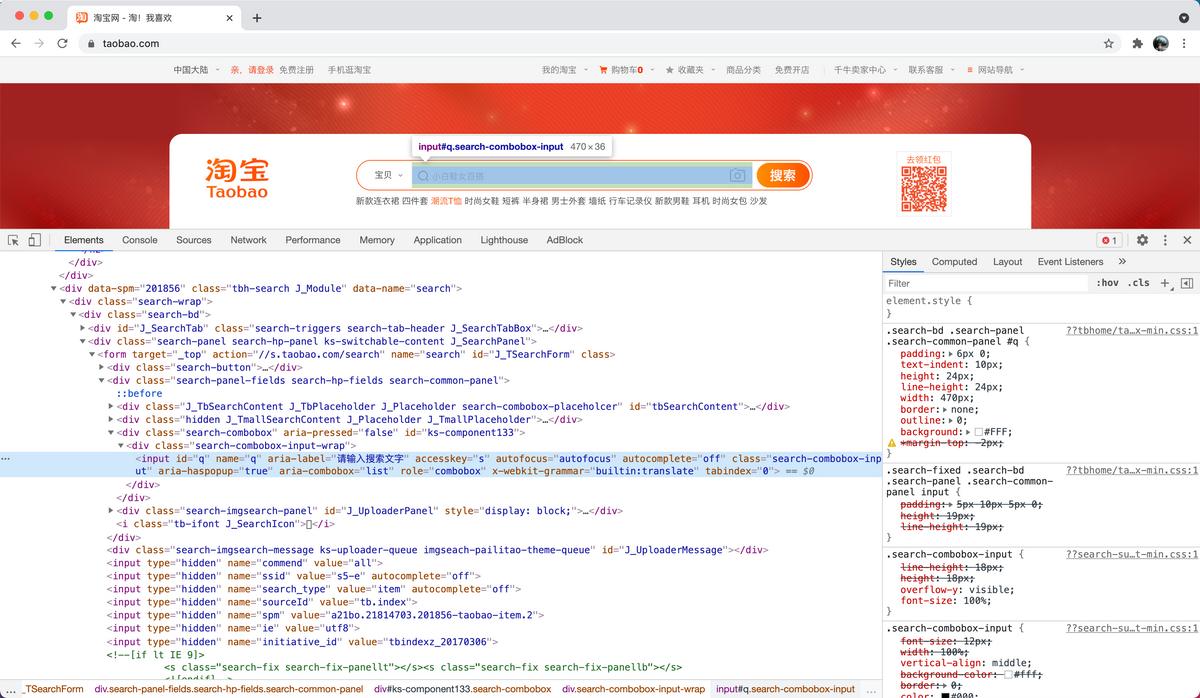Open DevTools settings gear
Viewport: 1200px width, 698px height.
pos(1142,240)
